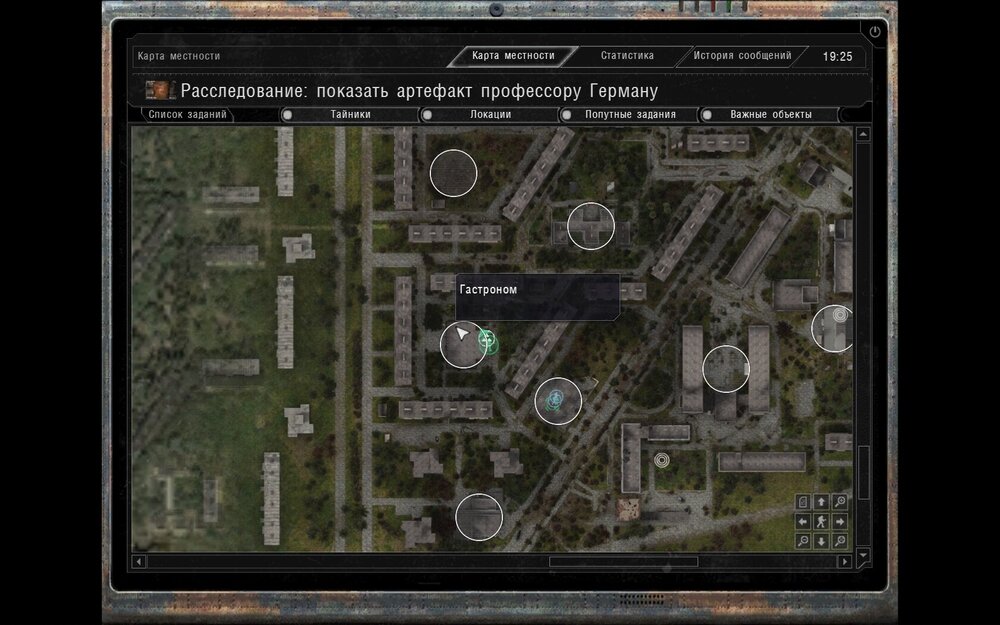This screenshot has height=625, width=1000.
Task: Select the circled location between the two tall buildings
Action: 726,369
